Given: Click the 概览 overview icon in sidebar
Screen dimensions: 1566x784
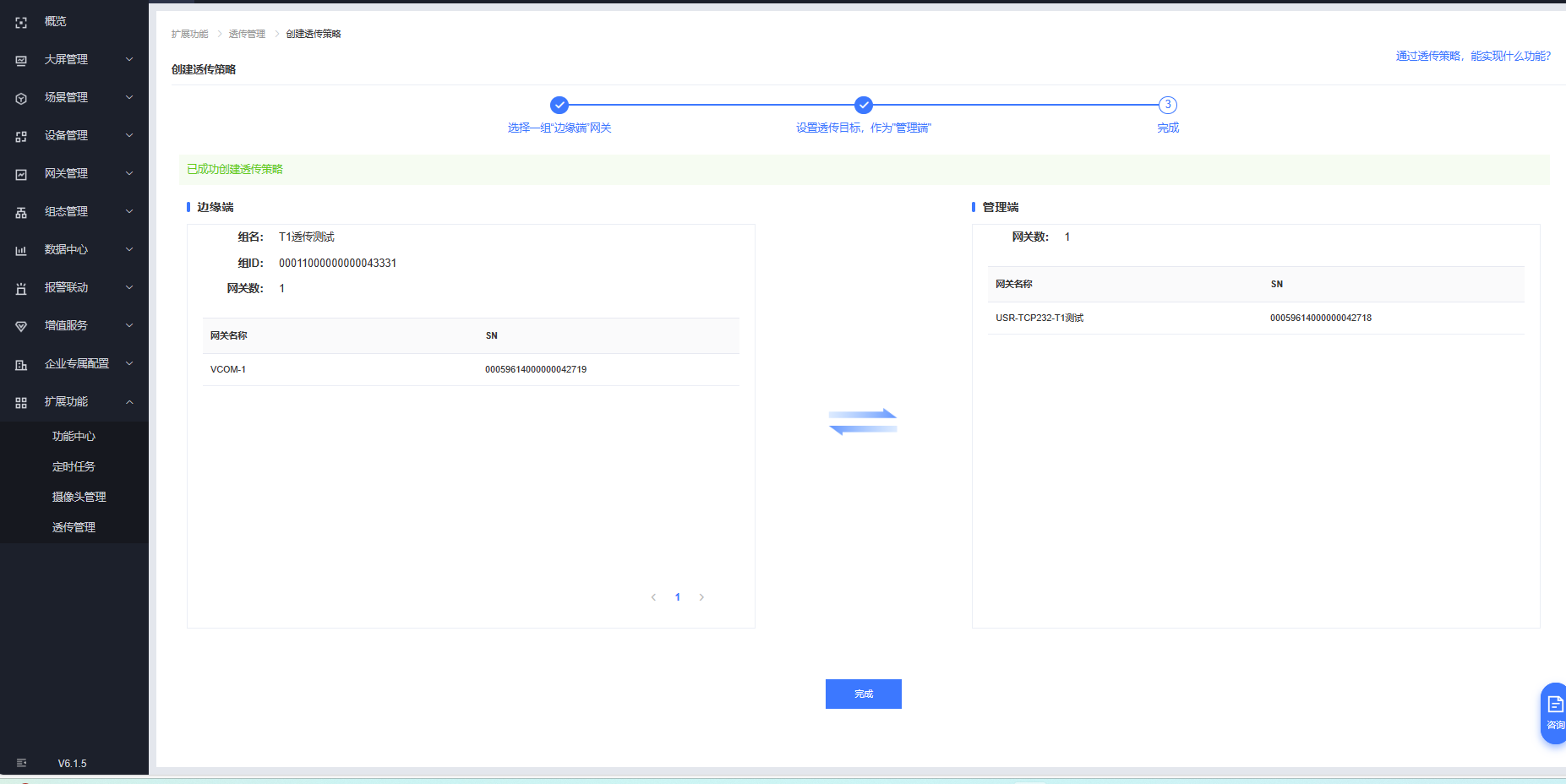Looking at the screenshot, I should click(21, 22).
